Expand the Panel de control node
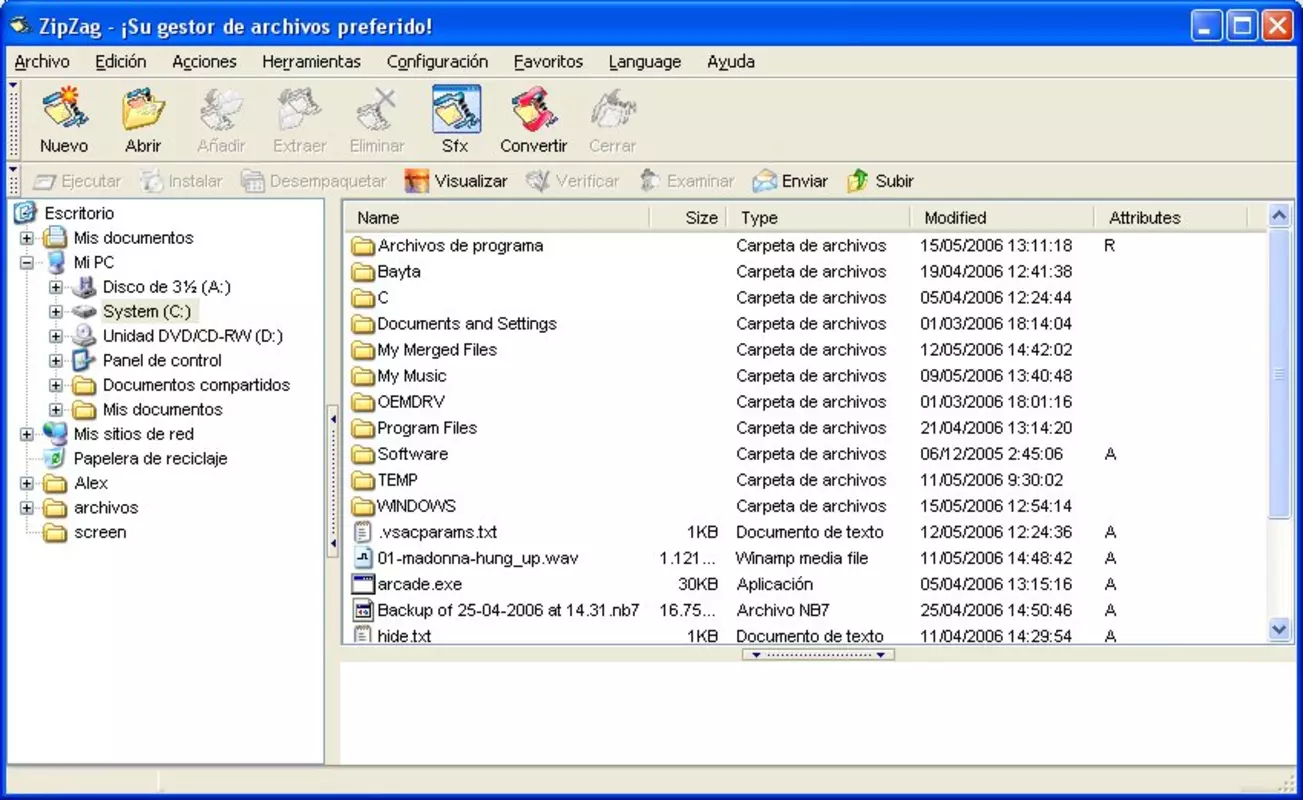This screenshot has height=800, width=1303. point(56,361)
